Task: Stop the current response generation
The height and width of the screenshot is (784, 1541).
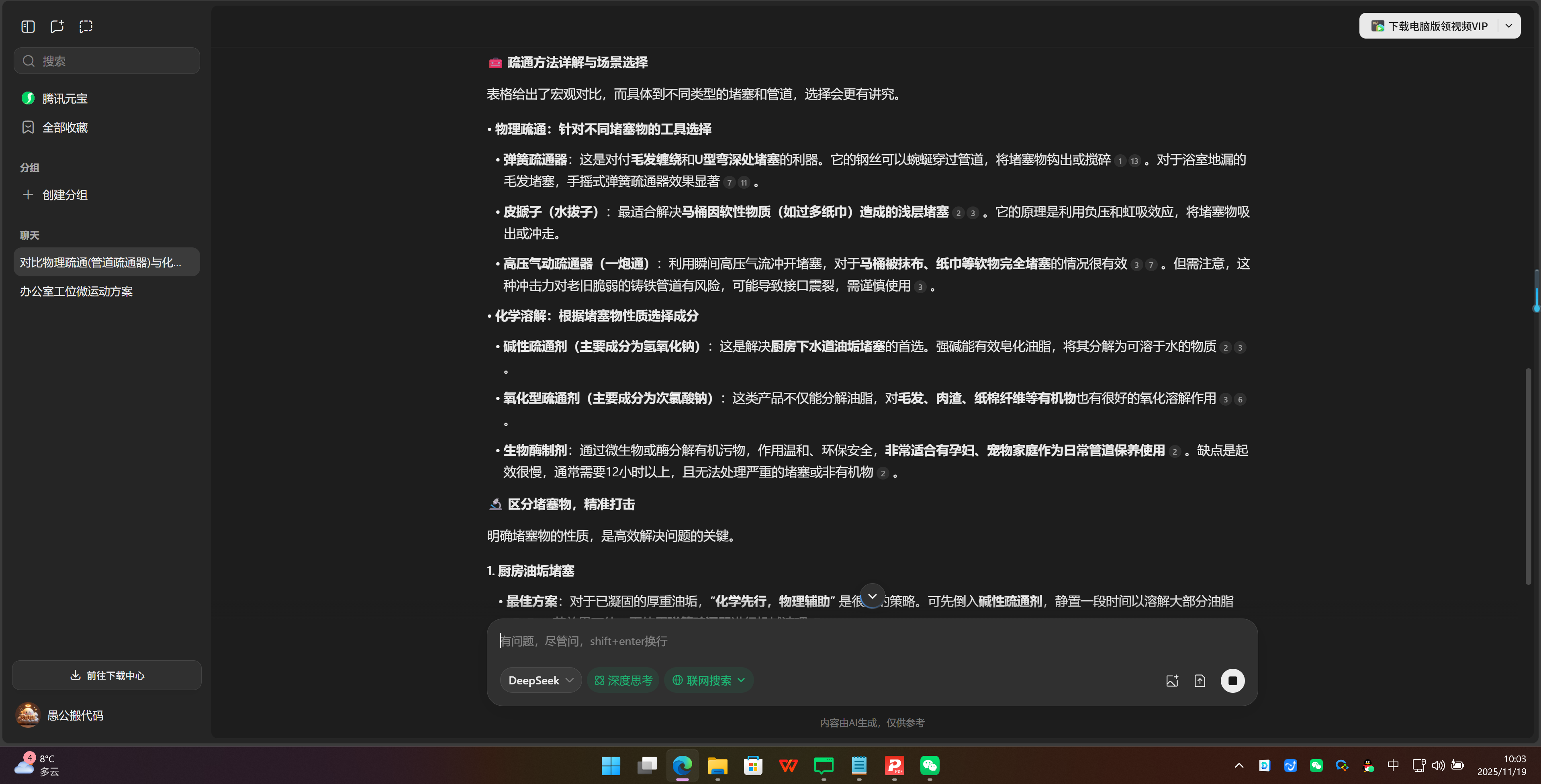Action: pyautogui.click(x=1232, y=680)
